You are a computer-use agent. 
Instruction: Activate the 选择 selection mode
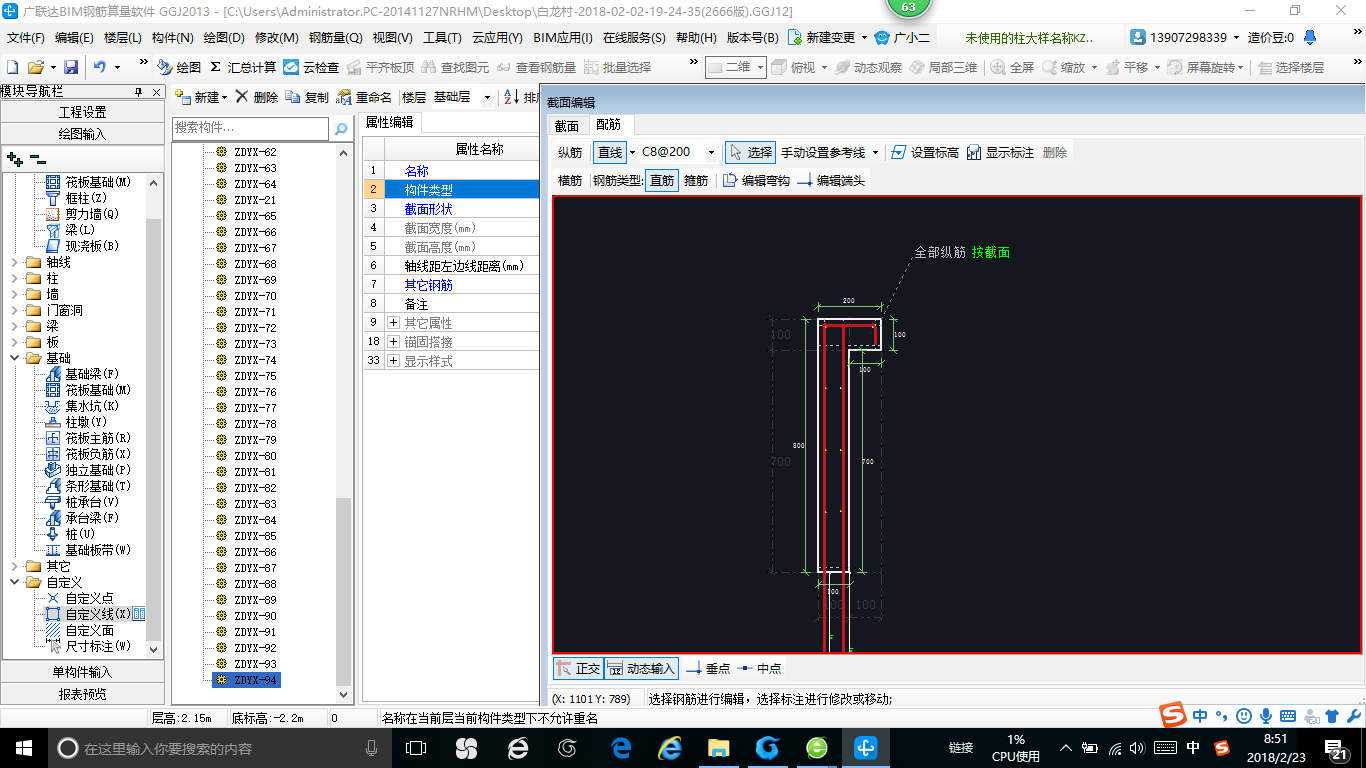tap(750, 152)
